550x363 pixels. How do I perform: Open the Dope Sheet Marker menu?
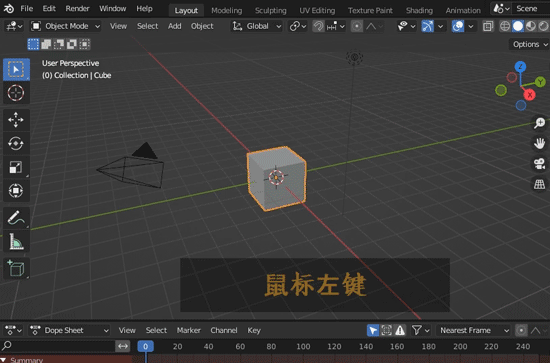(x=188, y=330)
